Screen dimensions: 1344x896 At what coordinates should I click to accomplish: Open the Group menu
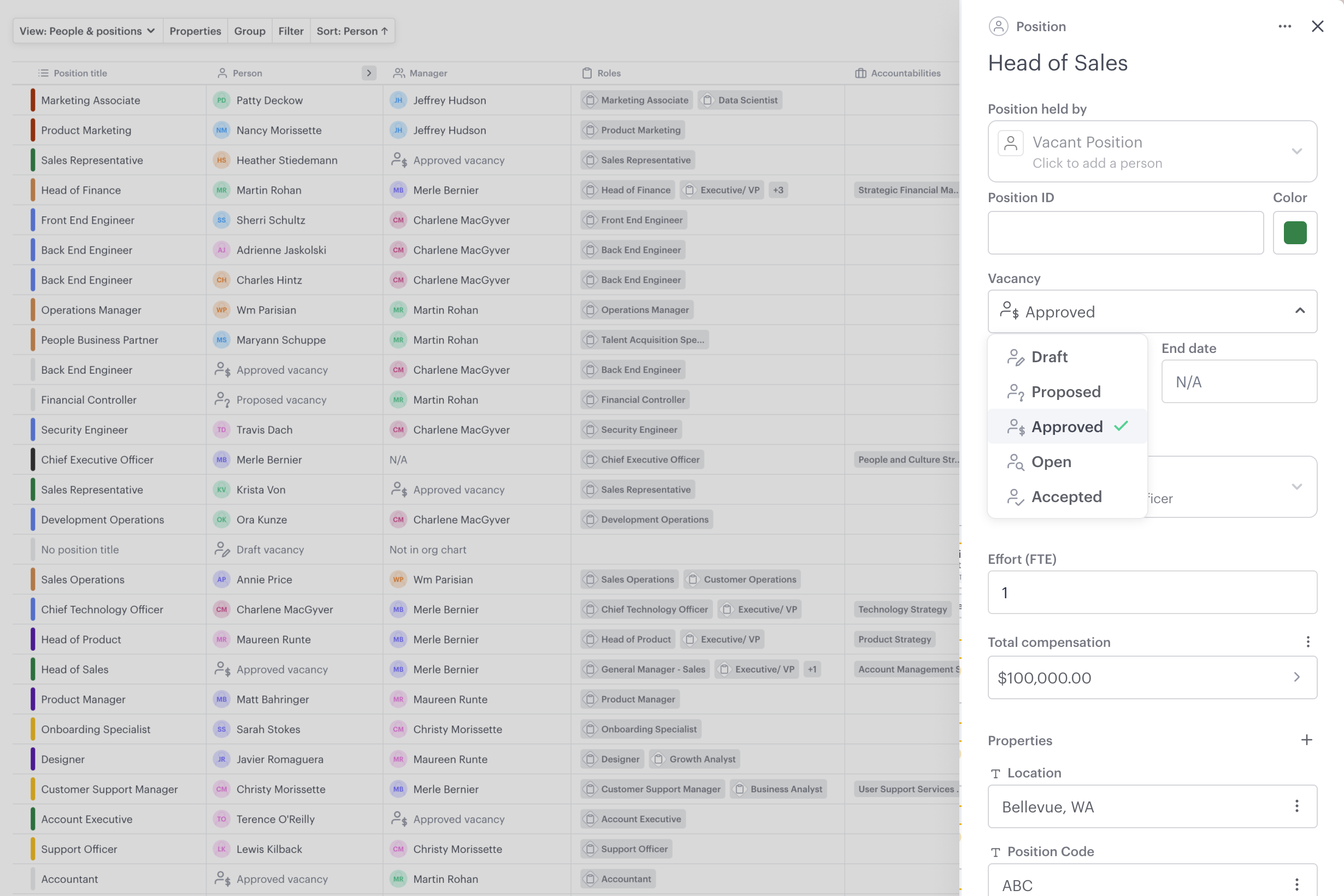coord(250,31)
